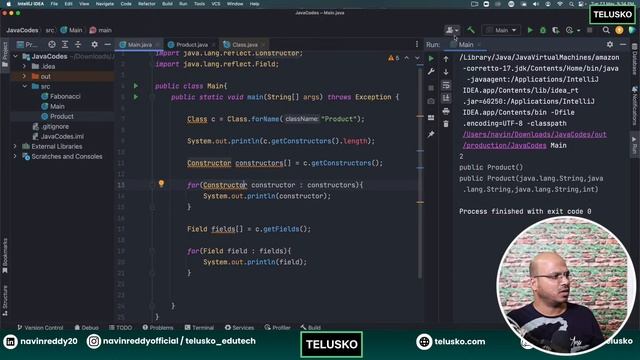Open Project panel options gear

click(94, 44)
